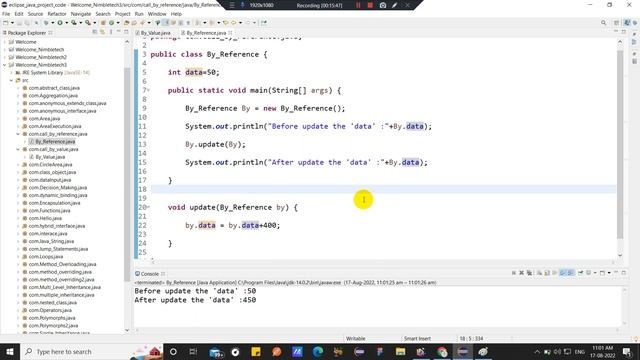640x360 pixels.
Task: Click Collapse All in Package Explorer
Action: point(95,32)
